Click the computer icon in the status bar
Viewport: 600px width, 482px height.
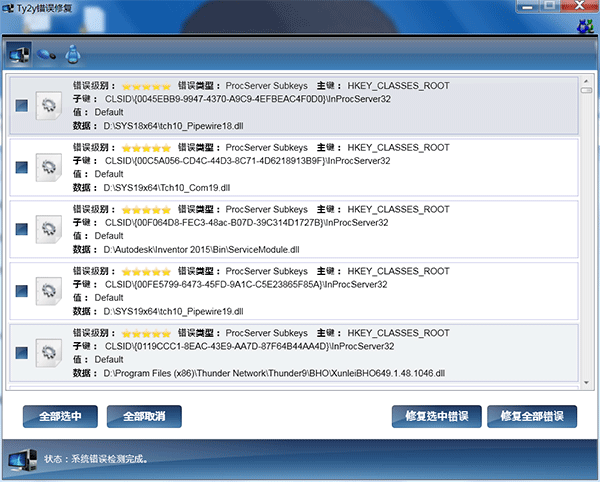point(22,460)
